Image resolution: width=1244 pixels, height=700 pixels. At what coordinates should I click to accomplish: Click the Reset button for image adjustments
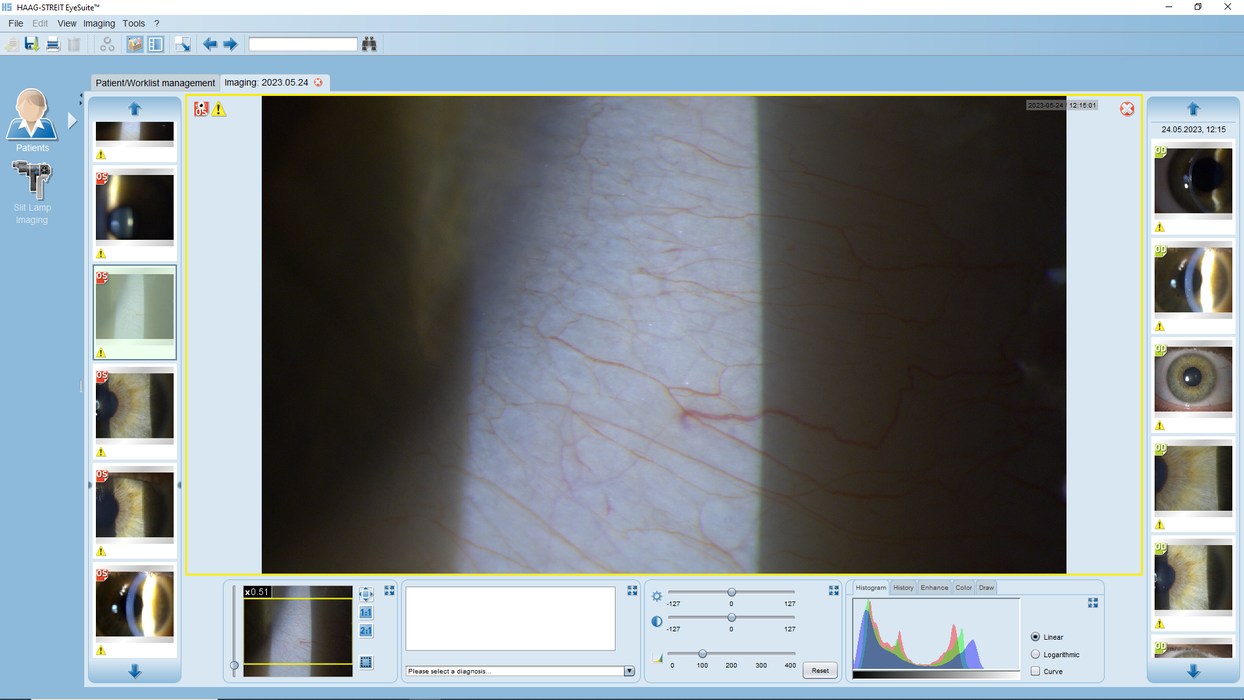pyautogui.click(x=819, y=670)
